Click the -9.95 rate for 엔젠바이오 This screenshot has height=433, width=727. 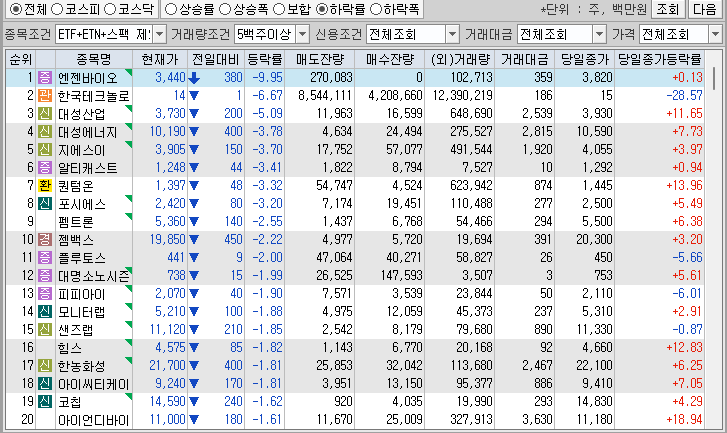(268, 77)
